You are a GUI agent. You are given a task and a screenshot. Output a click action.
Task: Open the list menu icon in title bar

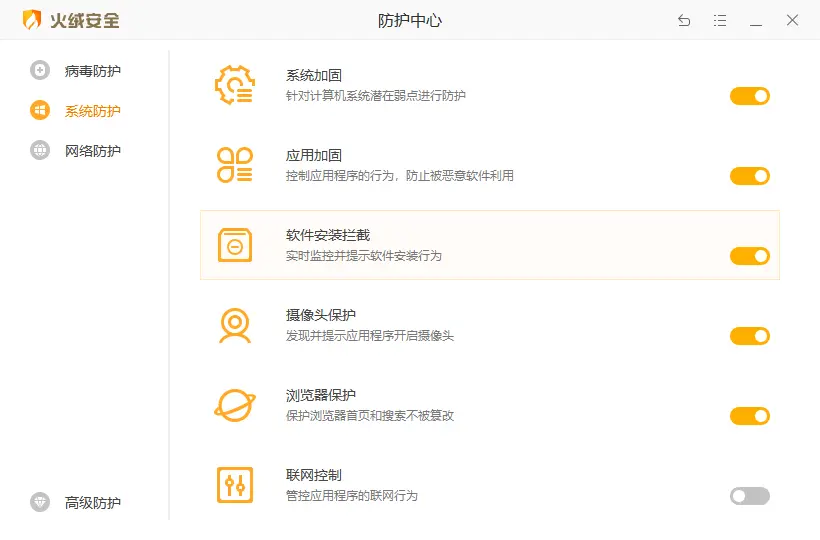tap(720, 20)
